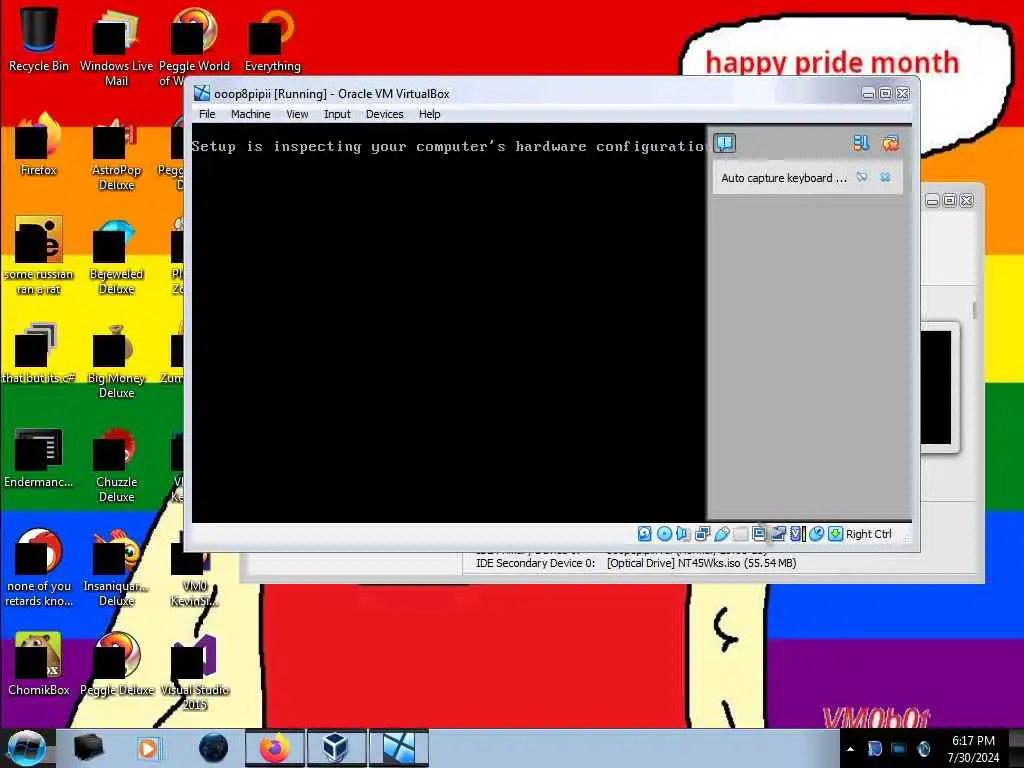
Task: Open the 'that but its c#' desktop icon
Action: [38, 353]
